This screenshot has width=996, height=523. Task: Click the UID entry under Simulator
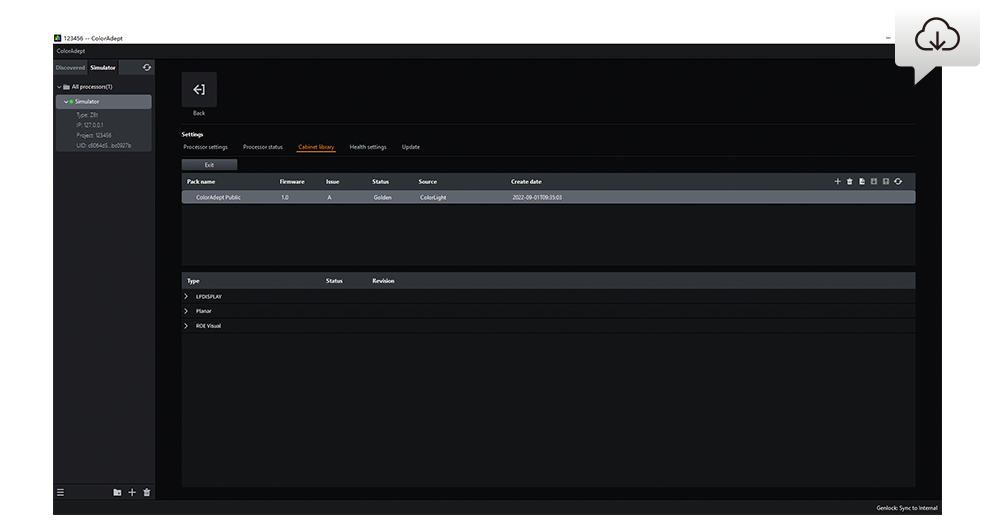(104, 146)
